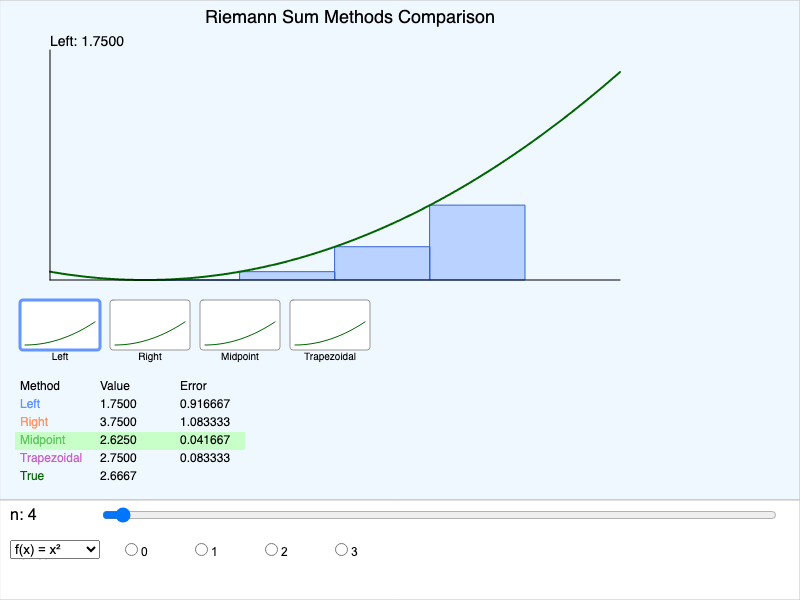This screenshot has width=800, height=602.
Task: Select radio button 0
Action: tap(131, 548)
